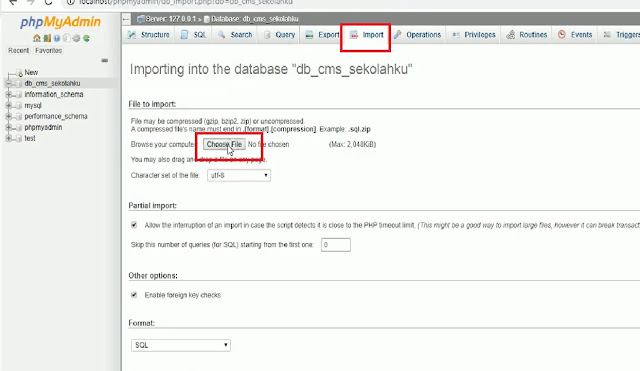Toggle allow interruption of import checkbox
The height and width of the screenshot is (371, 640).
(134, 225)
